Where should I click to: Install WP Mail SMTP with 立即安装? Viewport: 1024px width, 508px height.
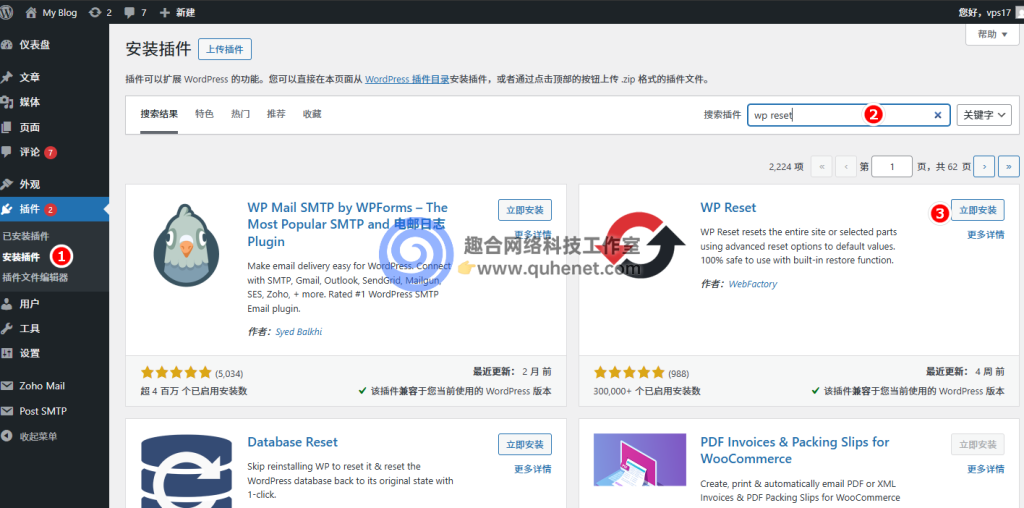524,210
